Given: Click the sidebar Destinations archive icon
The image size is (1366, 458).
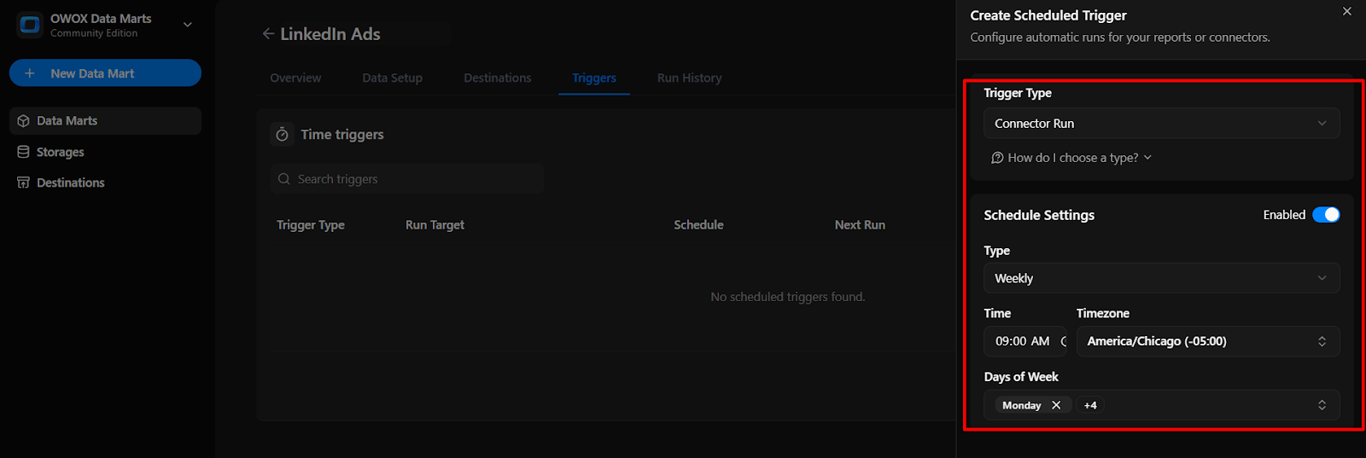Looking at the screenshot, I should tap(24, 183).
